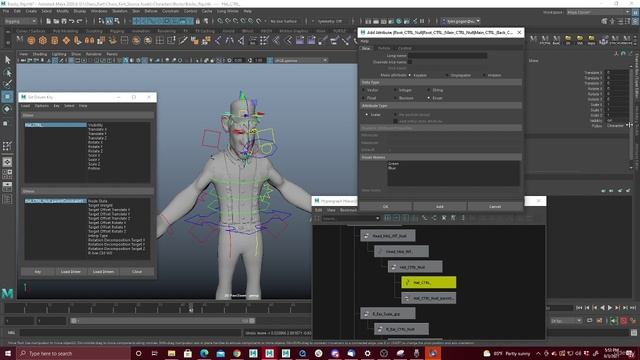
Task: Click the Maya logo icon at lower-left
Action: [x=7, y=293]
